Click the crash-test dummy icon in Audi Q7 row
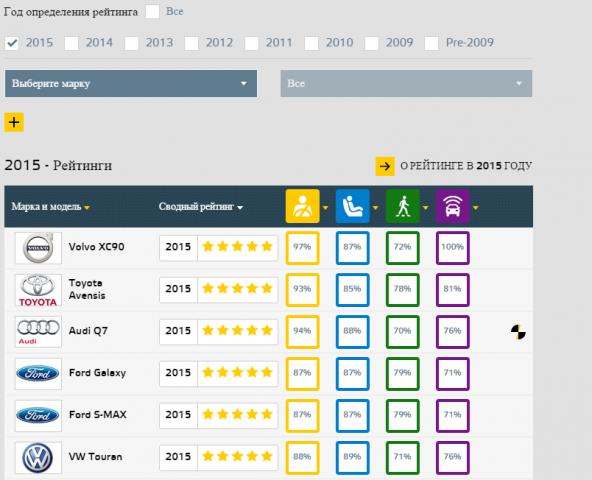This screenshot has height=480, width=592. tap(518, 332)
